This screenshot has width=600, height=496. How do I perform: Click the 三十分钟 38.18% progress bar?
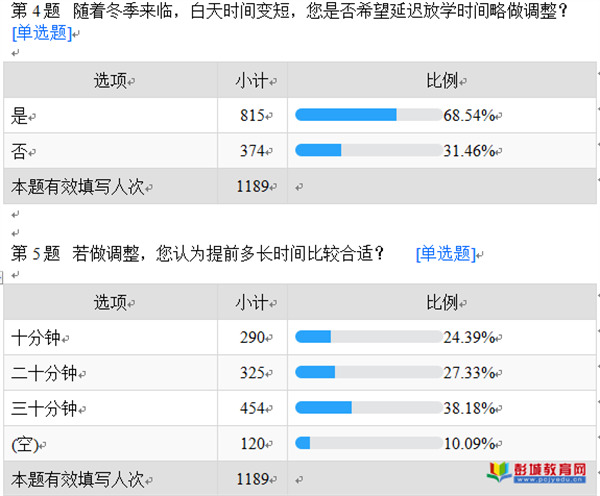click(x=368, y=407)
